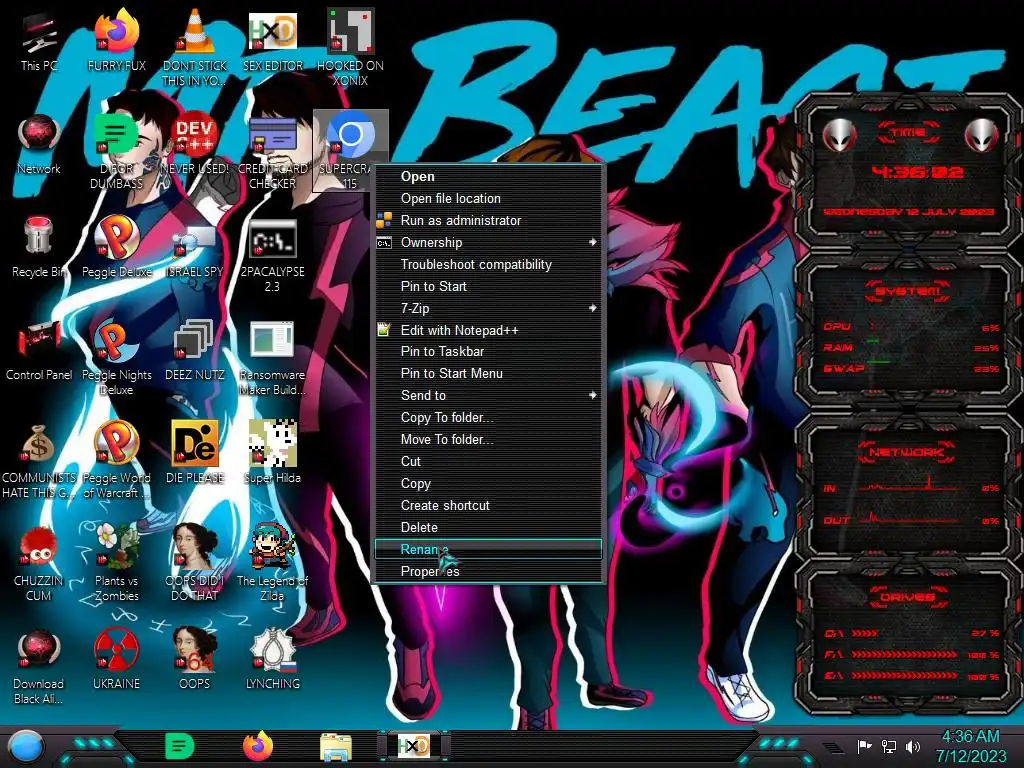Choose Copy in the context menu
1024x768 pixels.
488,483
